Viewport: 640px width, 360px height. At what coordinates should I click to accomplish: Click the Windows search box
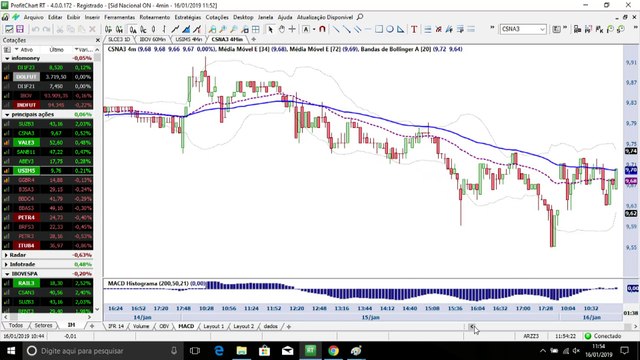[x=103, y=351]
